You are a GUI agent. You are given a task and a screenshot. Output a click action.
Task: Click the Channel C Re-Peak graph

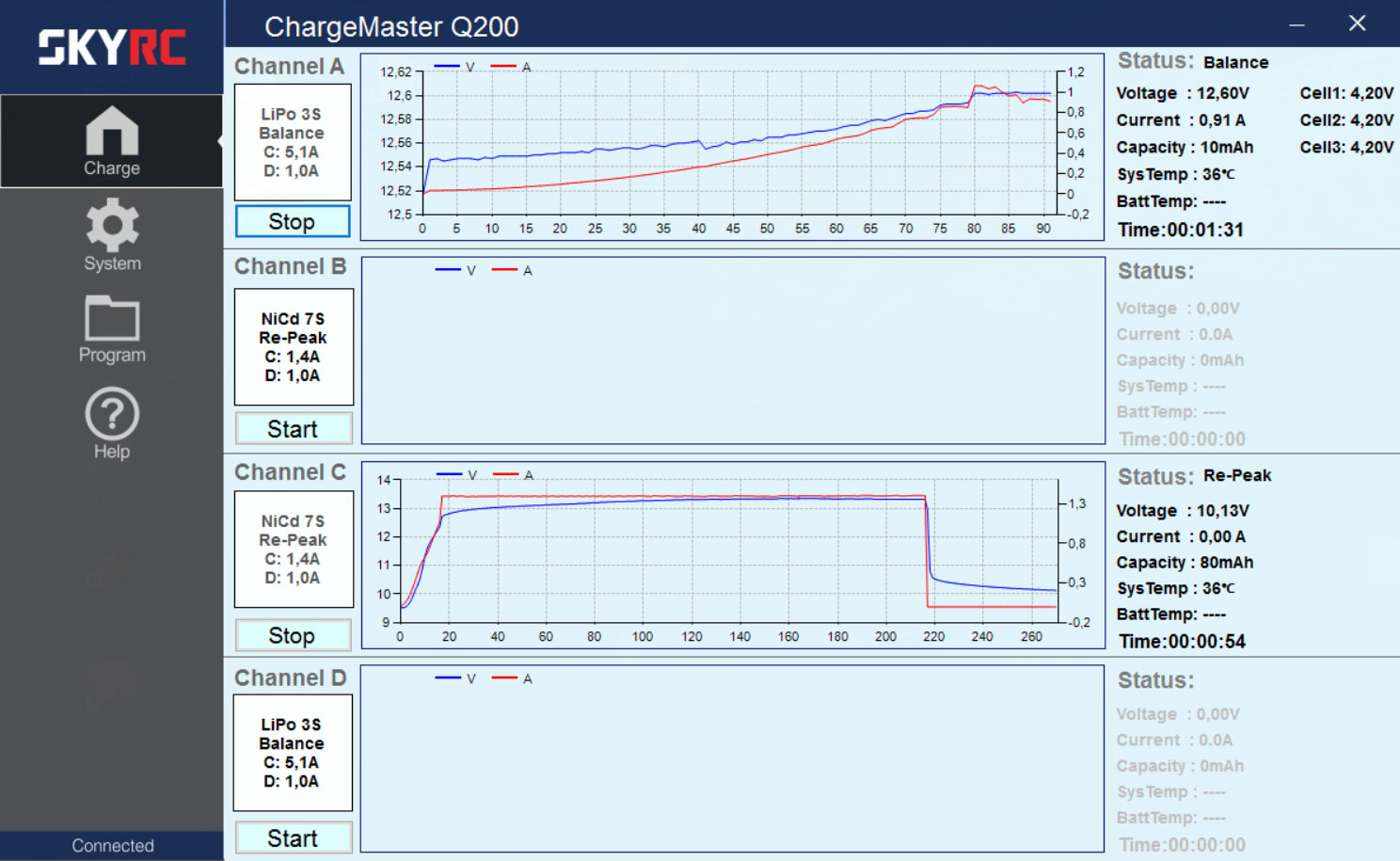[732, 555]
